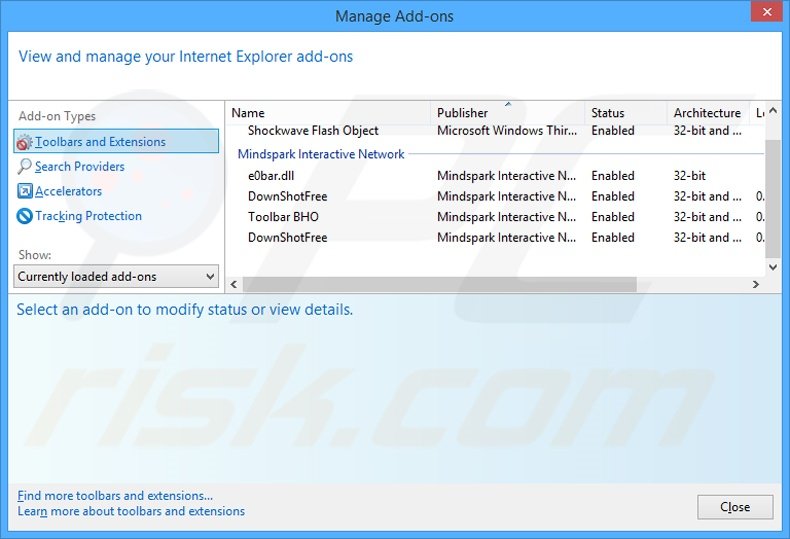Select the Toolbar BHO add-on
Screen dimensions: 790x539
coord(283,217)
